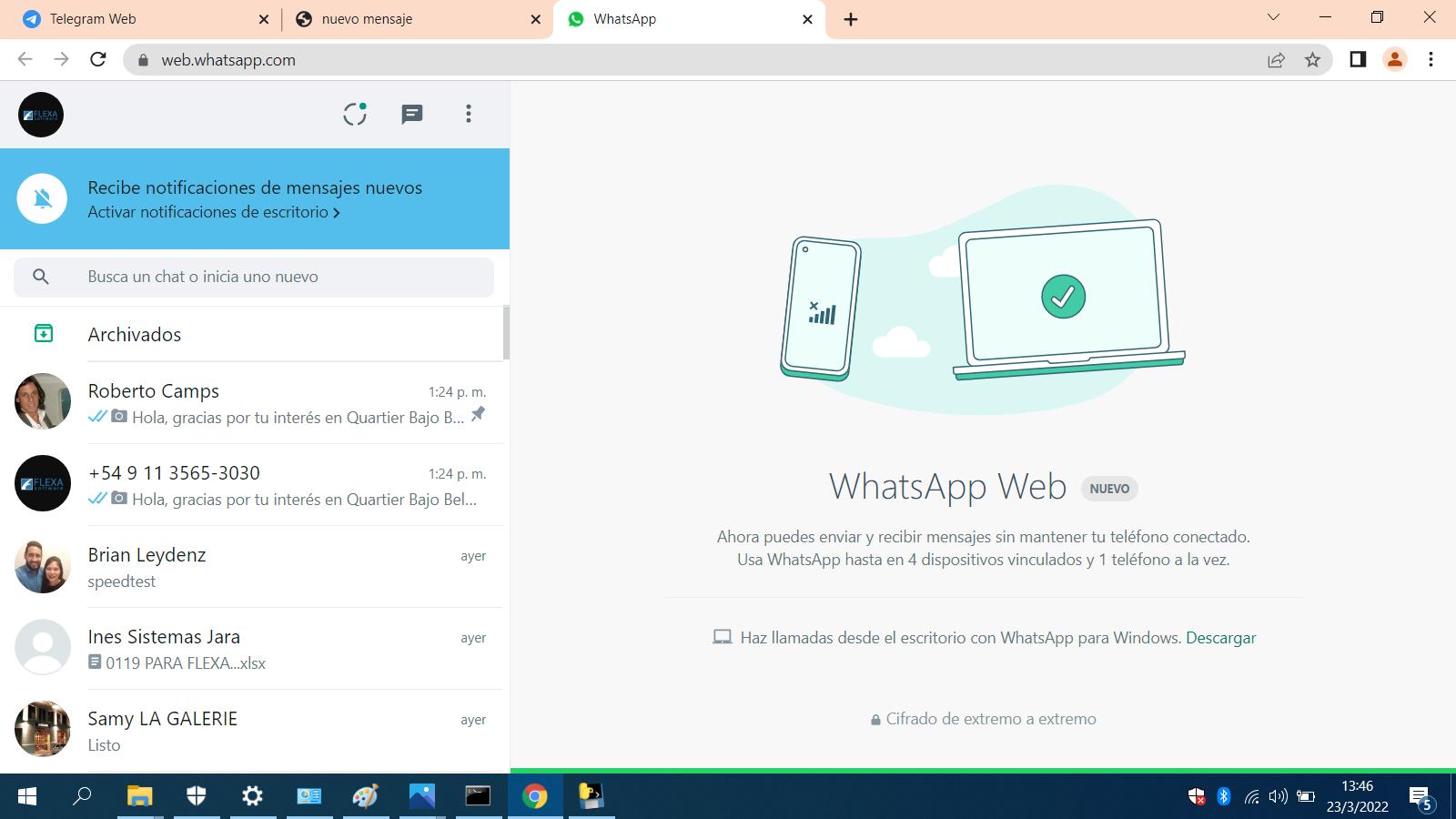Open the notification center with 5 alerts
This screenshot has width=1456, height=819.
pyautogui.click(x=1421, y=798)
